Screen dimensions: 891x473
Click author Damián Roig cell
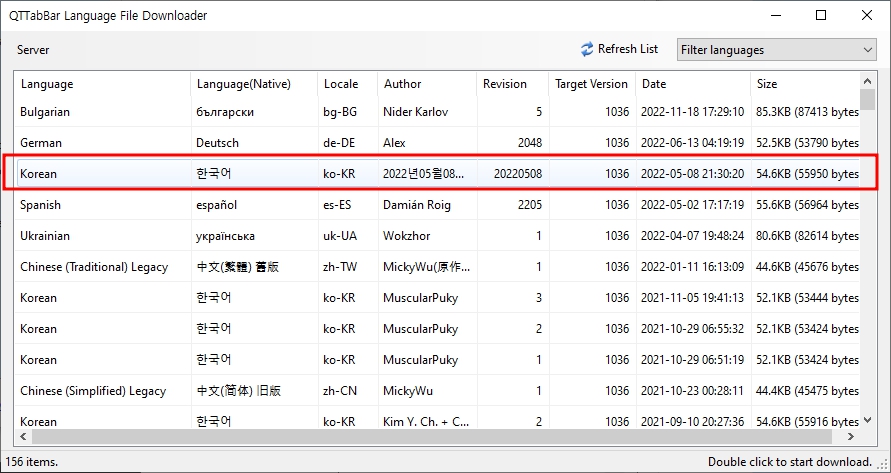pos(417,205)
